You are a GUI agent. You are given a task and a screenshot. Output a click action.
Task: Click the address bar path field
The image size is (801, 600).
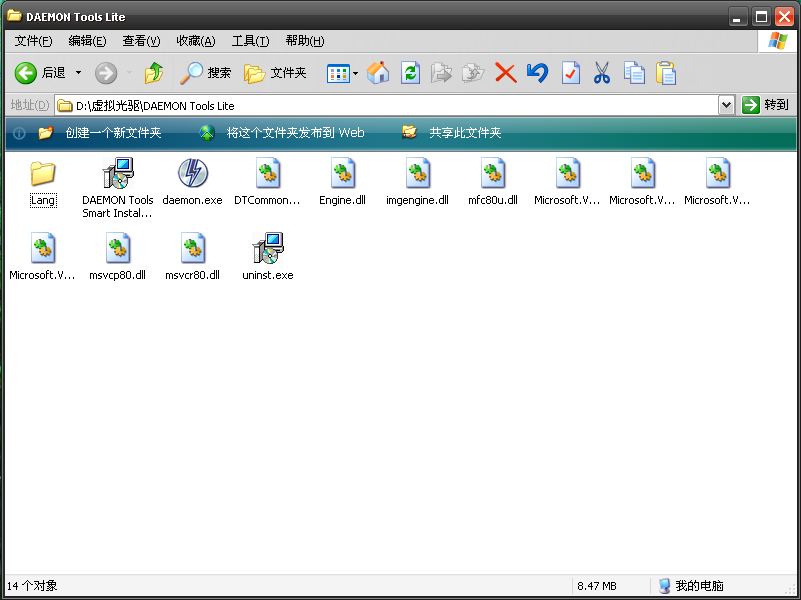pos(390,105)
